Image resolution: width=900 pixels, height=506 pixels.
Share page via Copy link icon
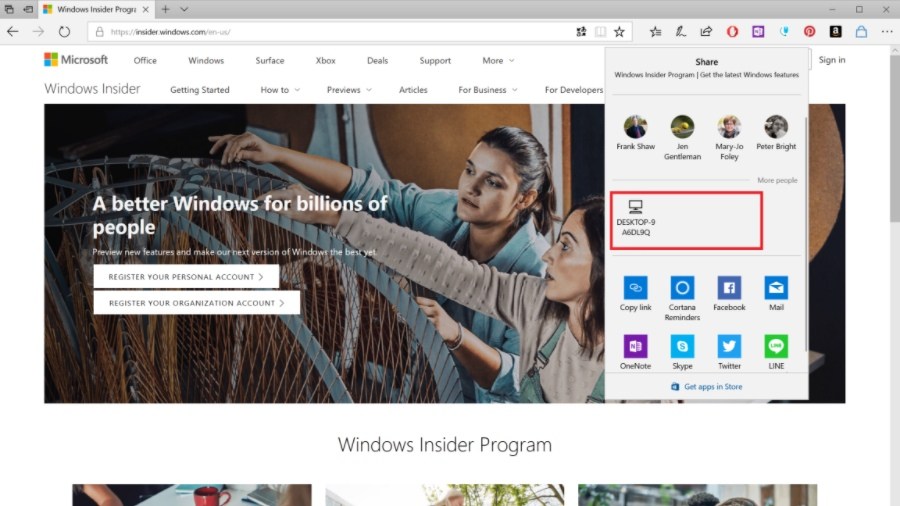point(635,288)
